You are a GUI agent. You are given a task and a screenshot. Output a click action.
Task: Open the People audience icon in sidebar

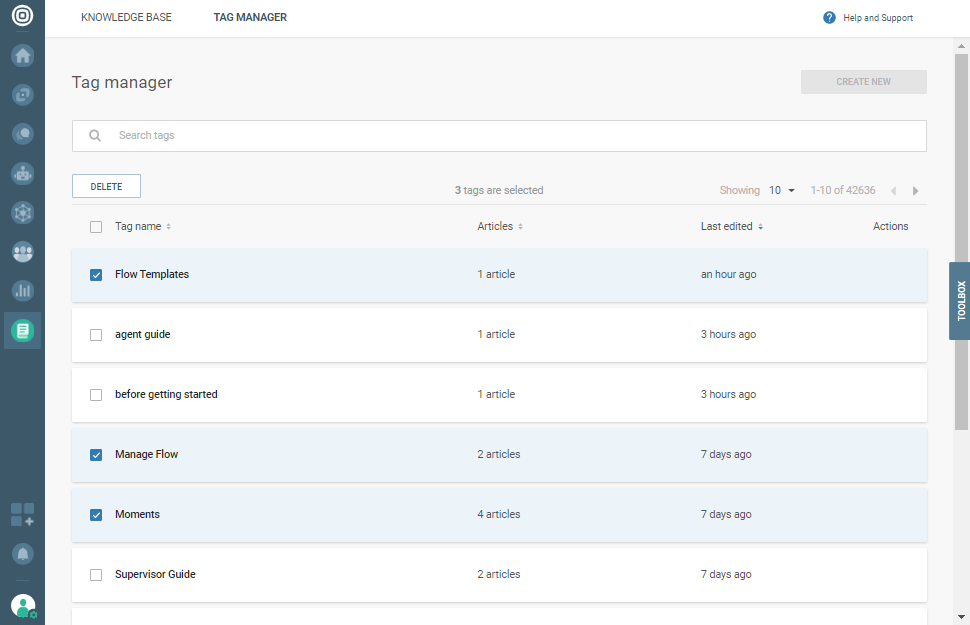click(22, 252)
